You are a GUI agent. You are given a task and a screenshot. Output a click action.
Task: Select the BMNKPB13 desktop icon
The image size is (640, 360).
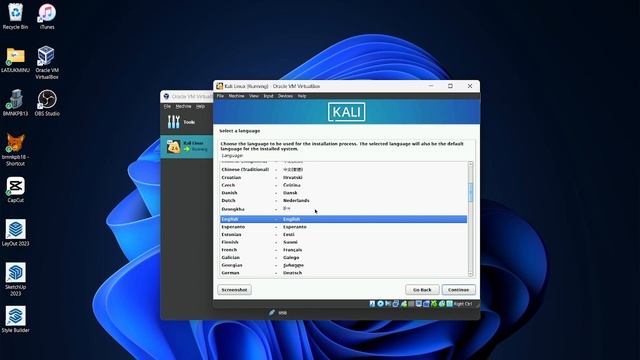tap(15, 103)
